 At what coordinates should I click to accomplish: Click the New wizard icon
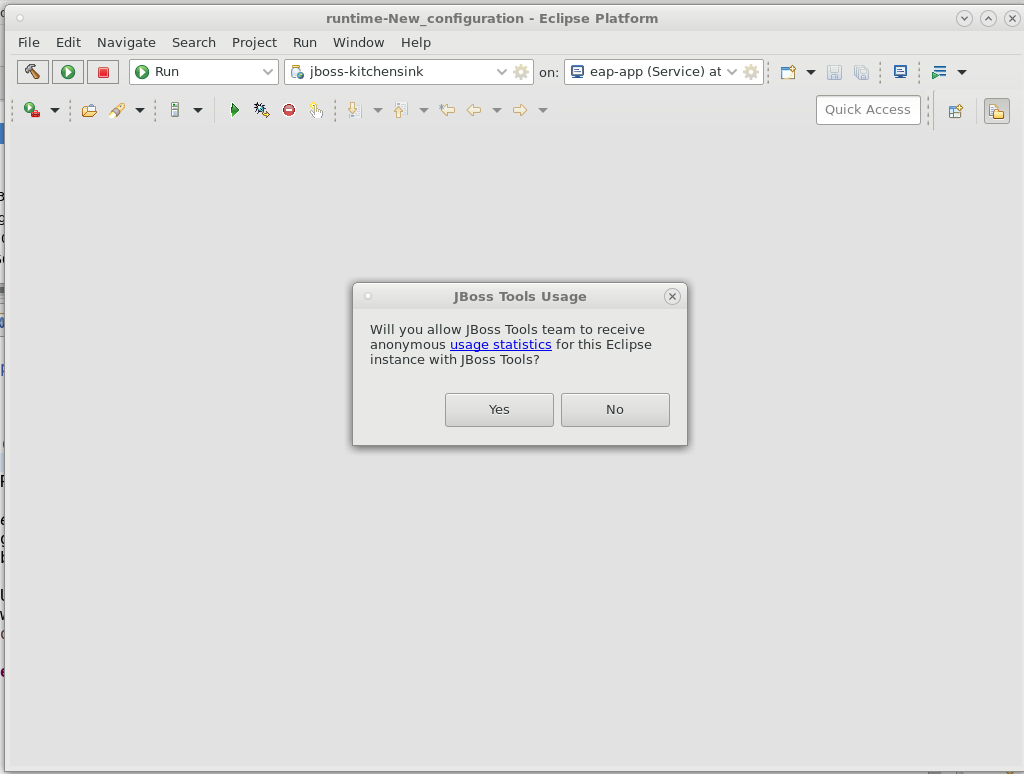788,72
